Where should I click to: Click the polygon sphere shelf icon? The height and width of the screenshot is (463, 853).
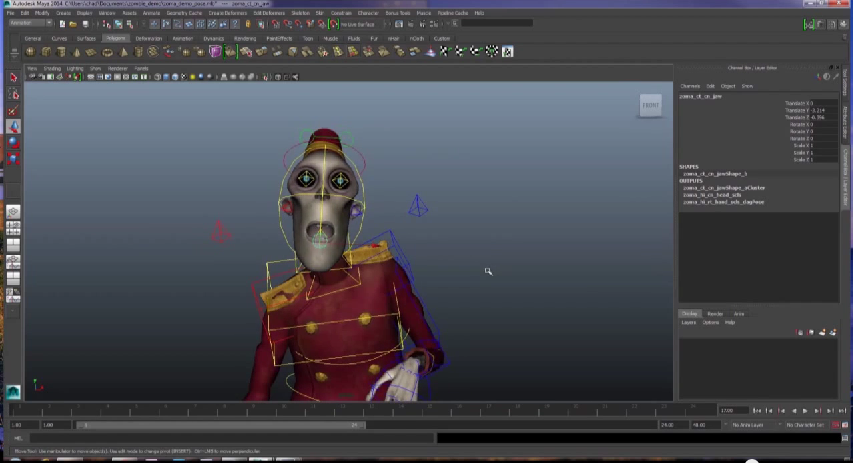pos(31,51)
